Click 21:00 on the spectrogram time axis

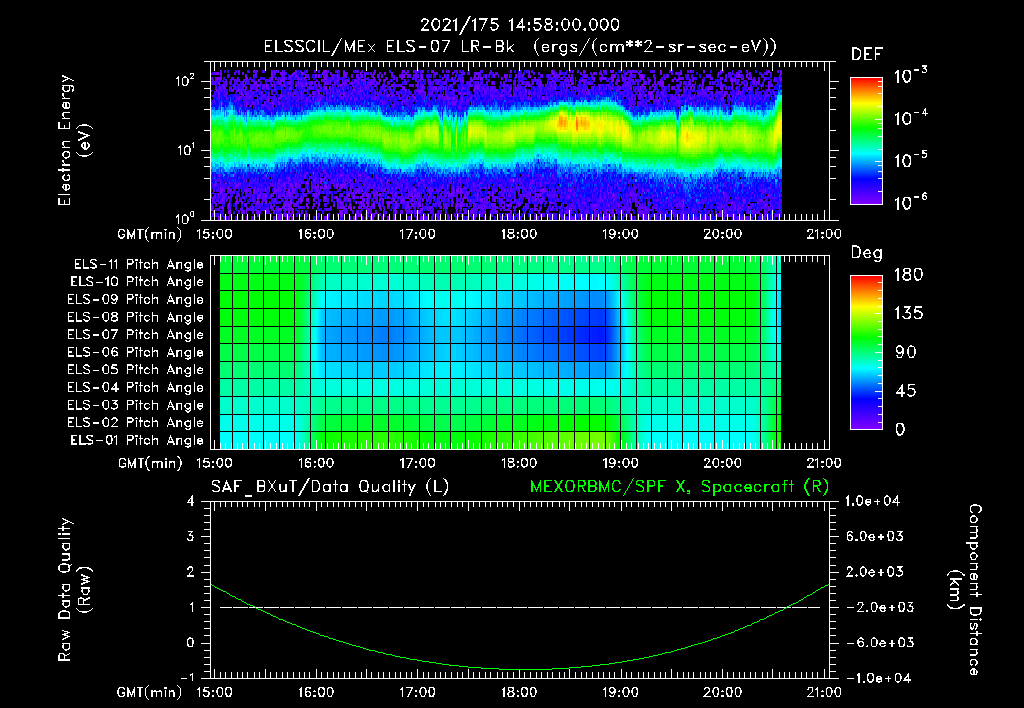coord(824,234)
